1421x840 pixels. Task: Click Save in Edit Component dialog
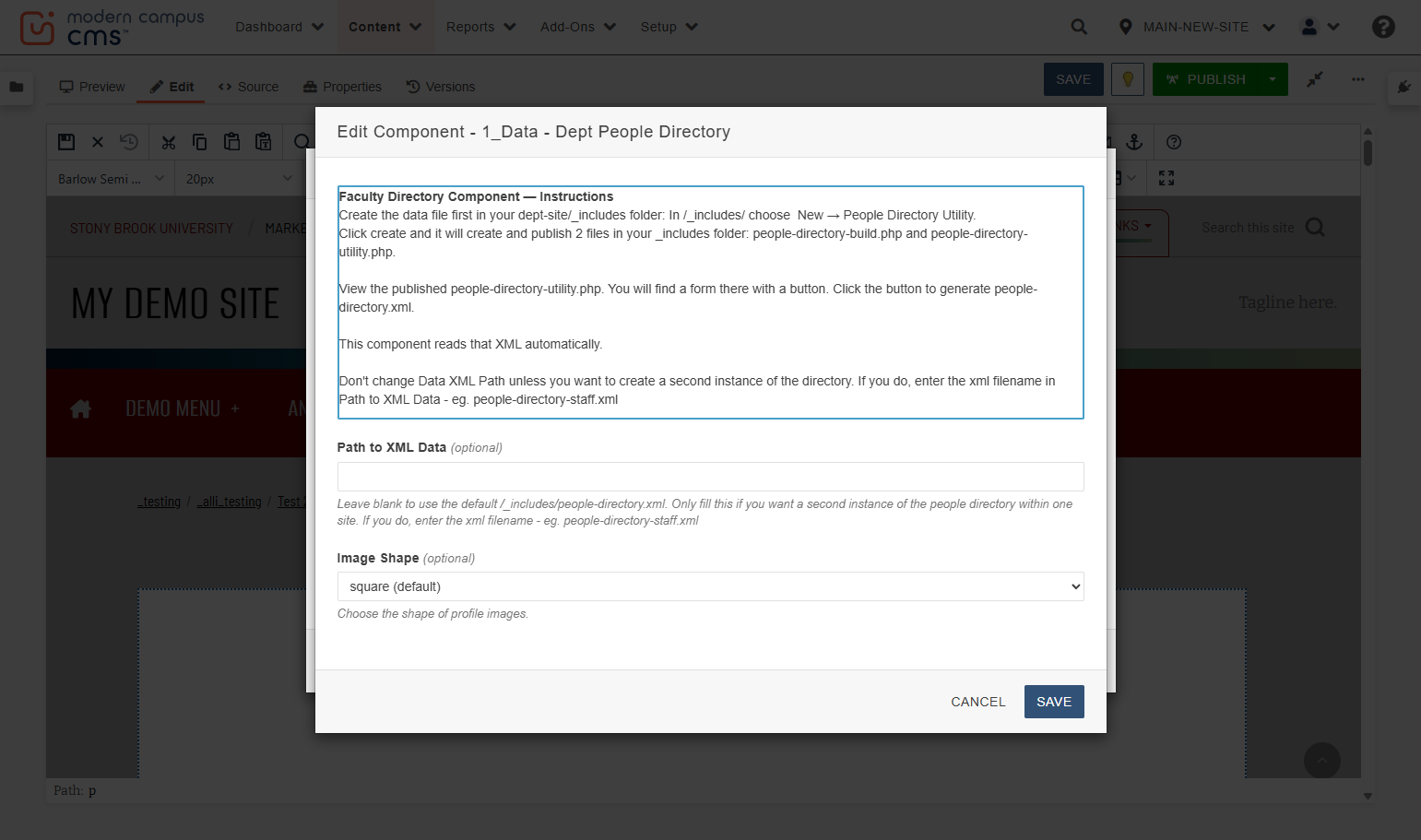pos(1054,702)
